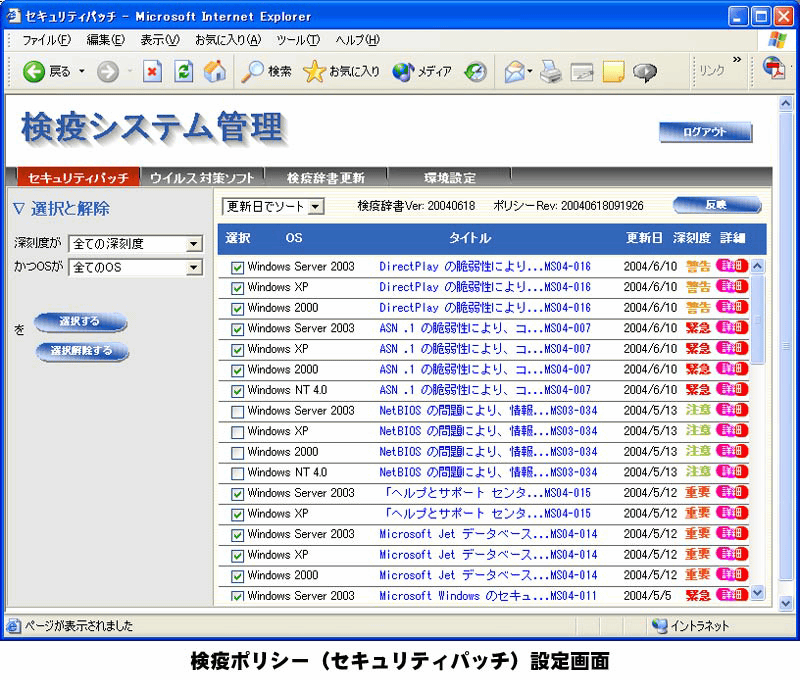Uncheck Windows XP Microsoft Jet MS04-014 checkbox
This screenshot has width=800, height=680.
click(237, 556)
